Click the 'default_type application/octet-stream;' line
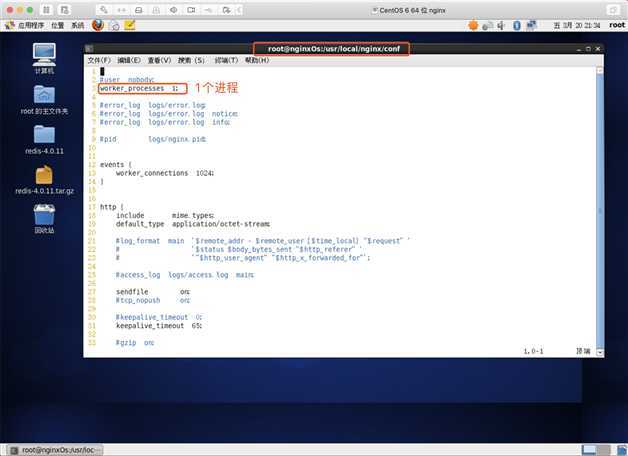This screenshot has height=456, width=628. click(x=193, y=224)
